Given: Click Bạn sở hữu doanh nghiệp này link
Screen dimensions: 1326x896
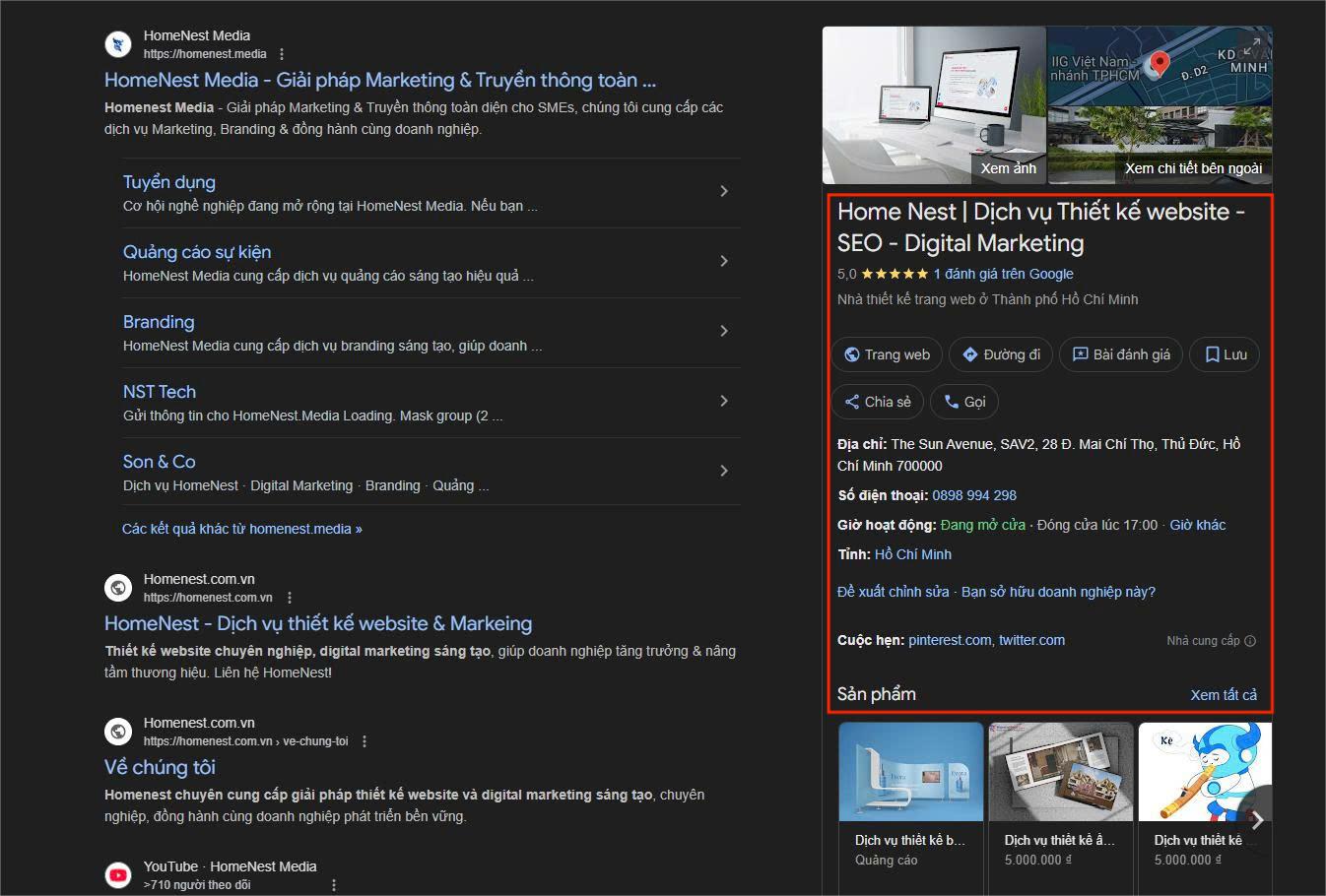Looking at the screenshot, I should pyautogui.click(x=1058, y=592).
